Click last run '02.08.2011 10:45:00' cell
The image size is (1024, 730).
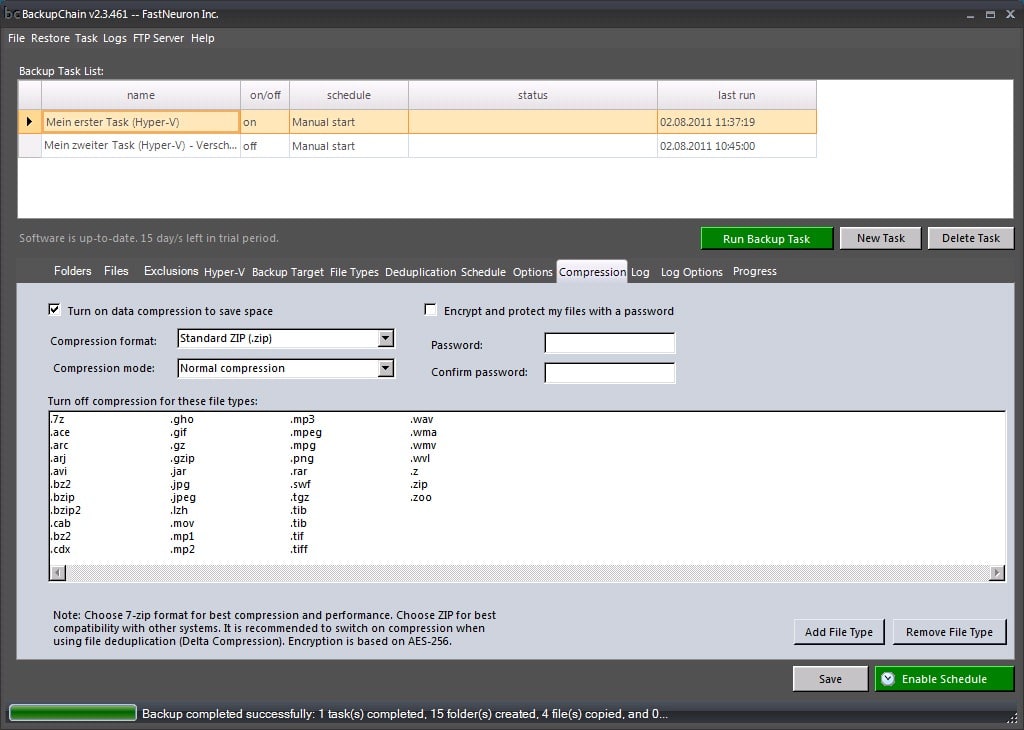[737, 146]
